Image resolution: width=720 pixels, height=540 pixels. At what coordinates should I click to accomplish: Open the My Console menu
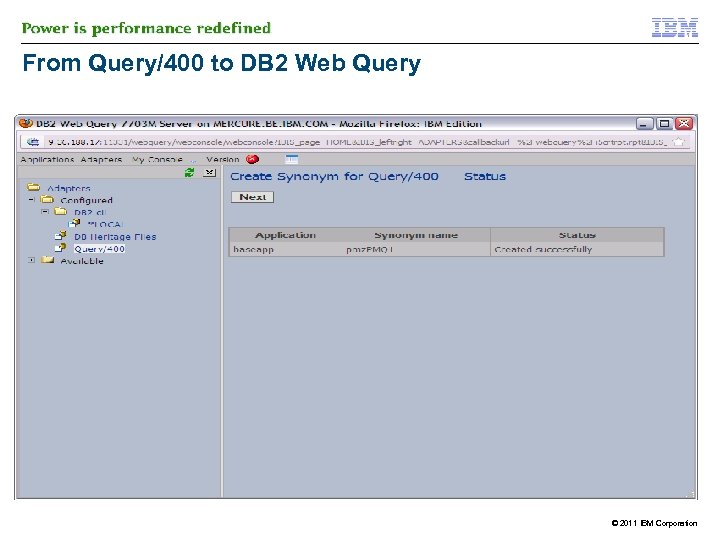point(157,159)
